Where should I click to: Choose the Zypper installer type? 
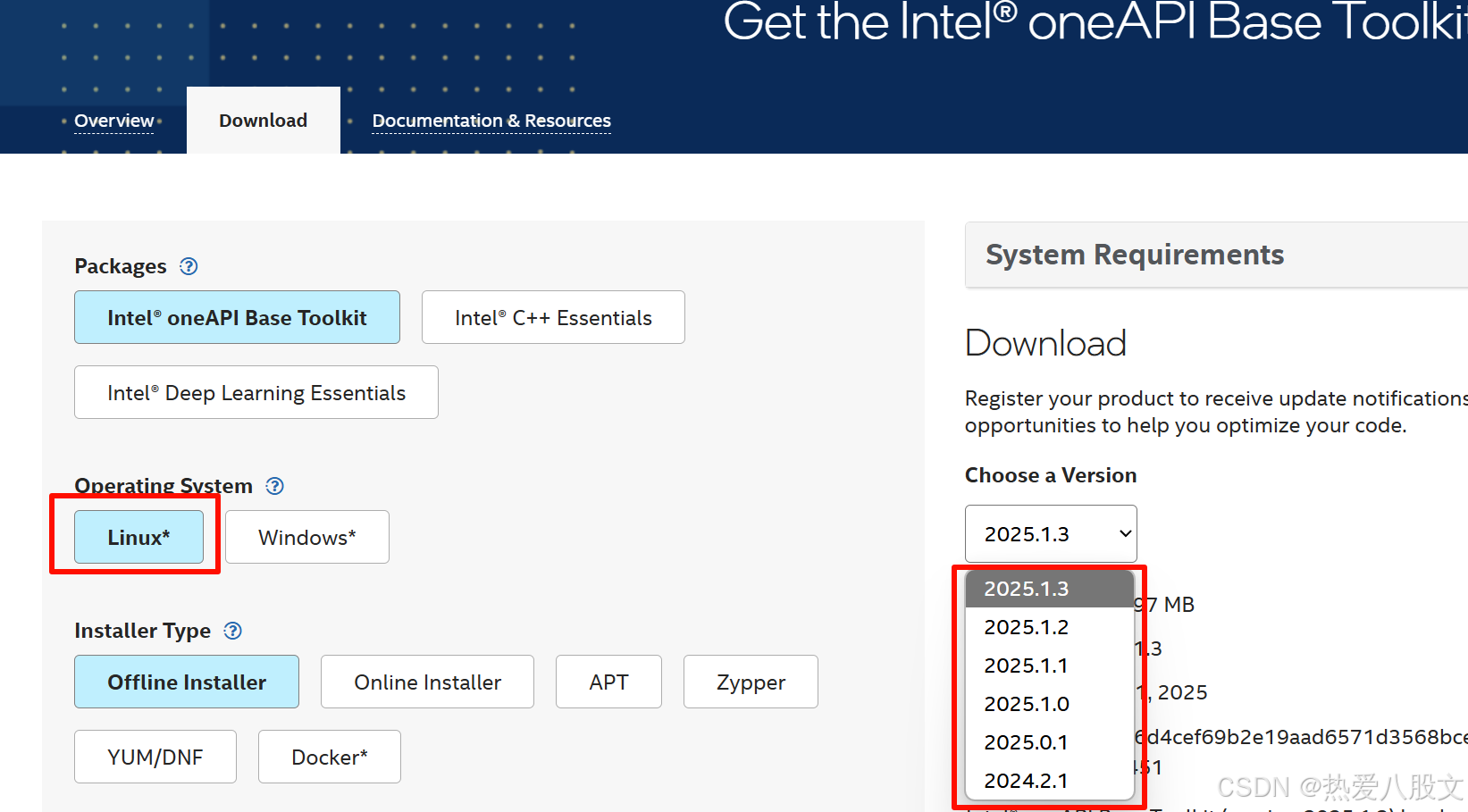[750, 682]
